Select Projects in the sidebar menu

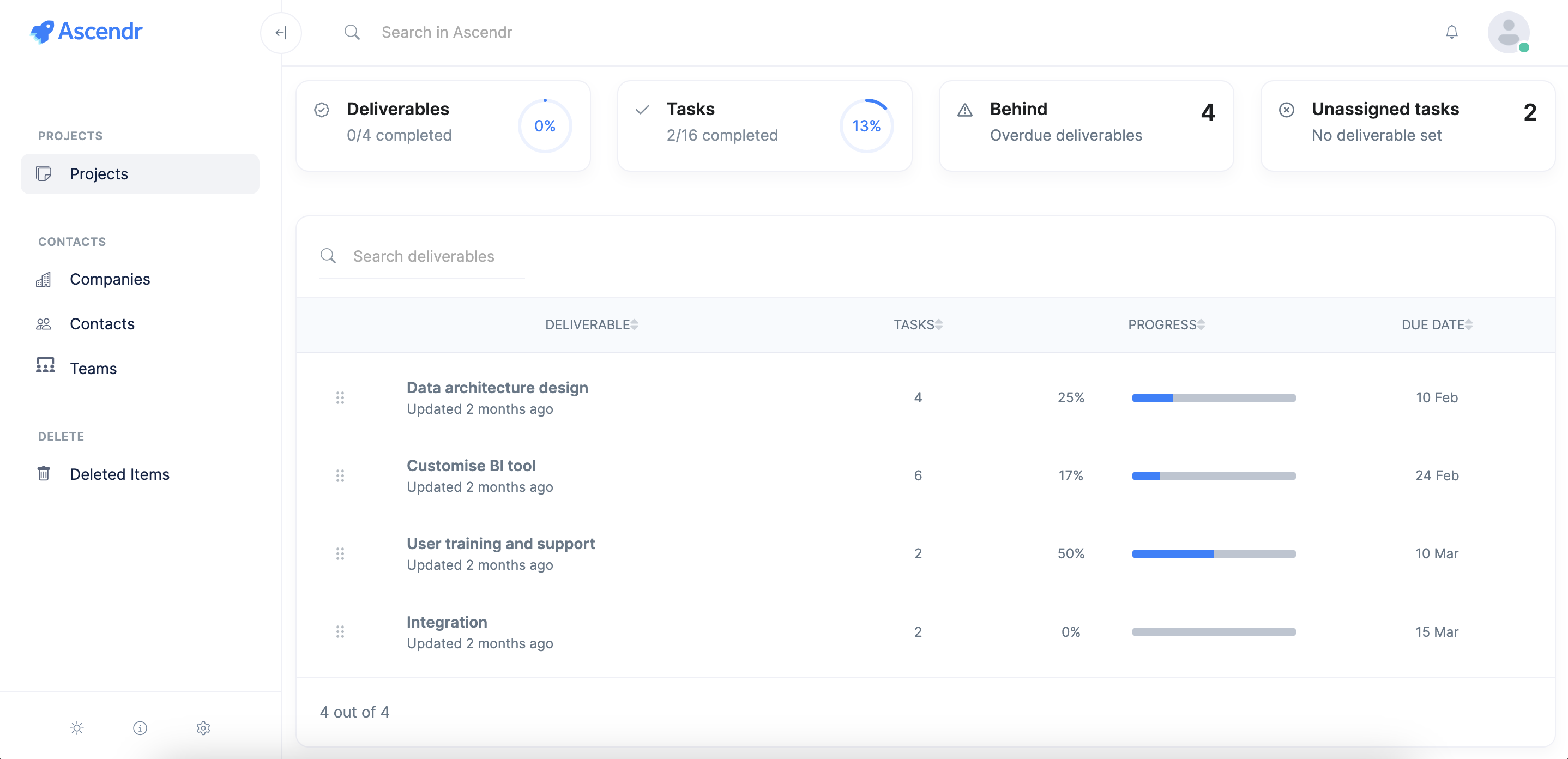point(98,173)
